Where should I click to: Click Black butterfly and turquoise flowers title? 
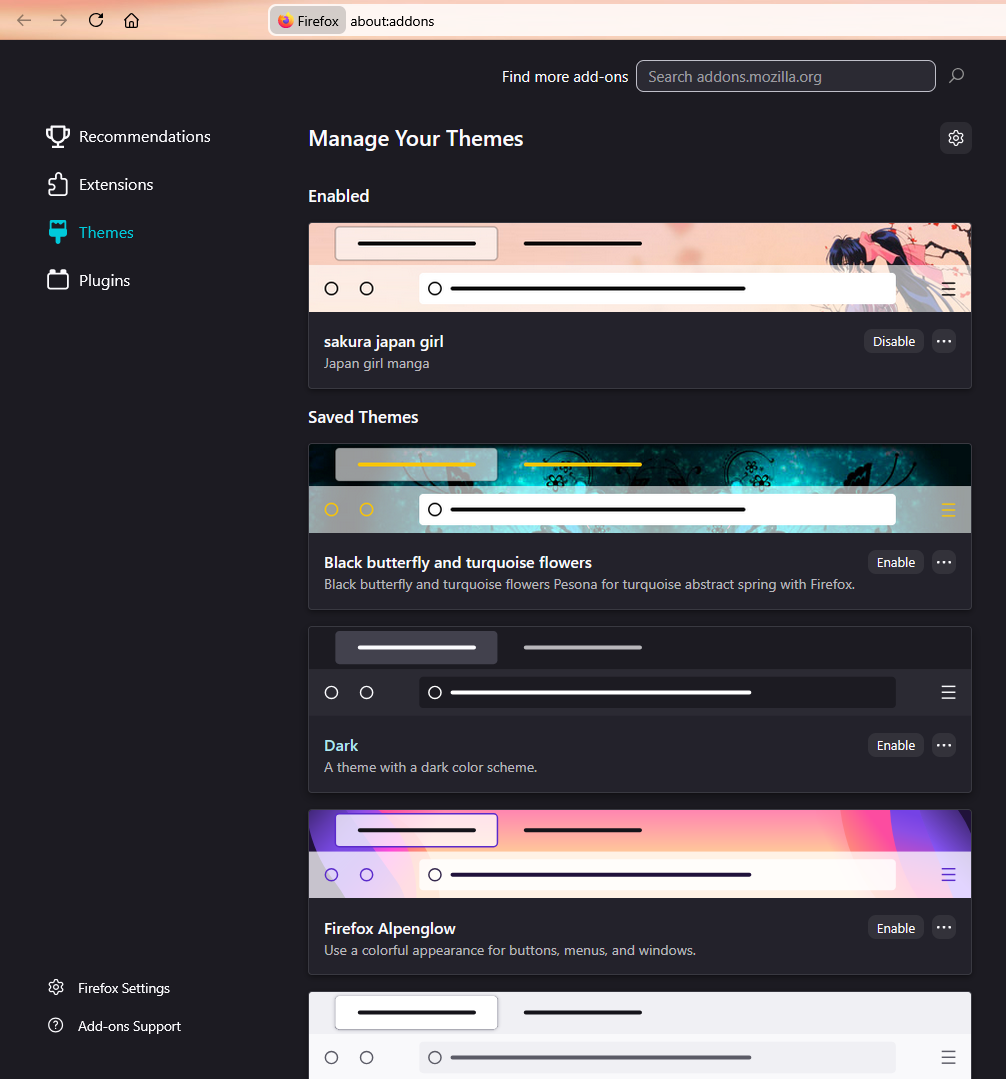(x=458, y=563)
